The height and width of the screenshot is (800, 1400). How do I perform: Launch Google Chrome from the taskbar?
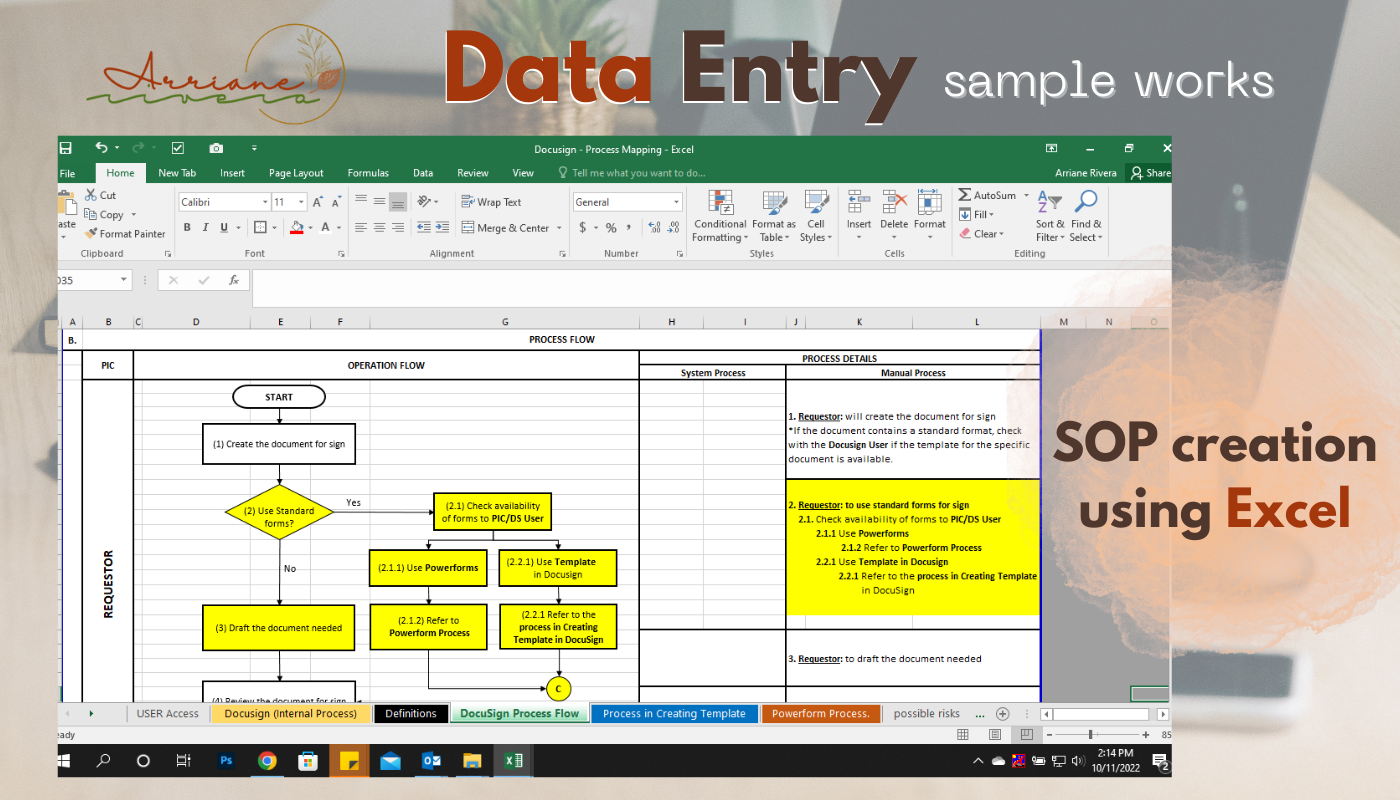(267, 761)
